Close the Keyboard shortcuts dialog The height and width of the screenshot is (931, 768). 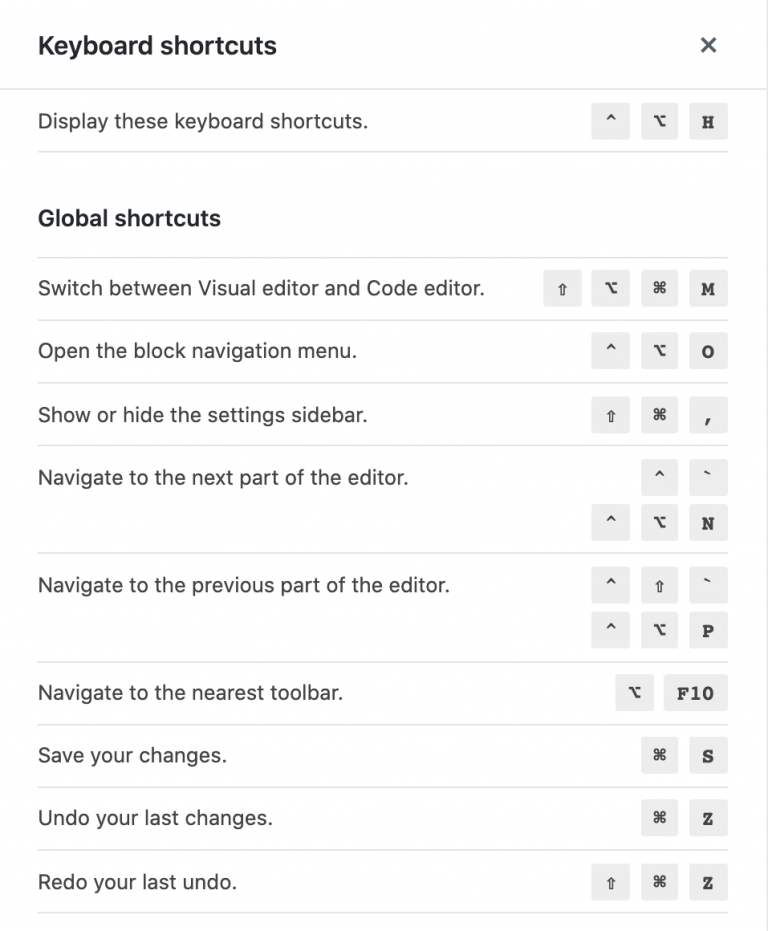coord(708,45)
